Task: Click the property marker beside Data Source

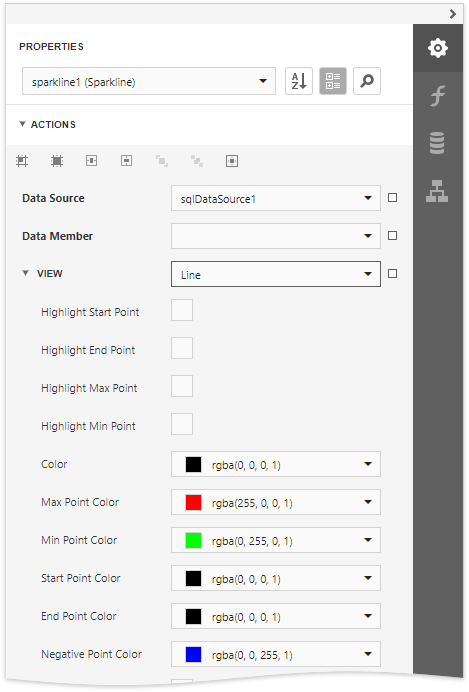Action: point(392,198)
